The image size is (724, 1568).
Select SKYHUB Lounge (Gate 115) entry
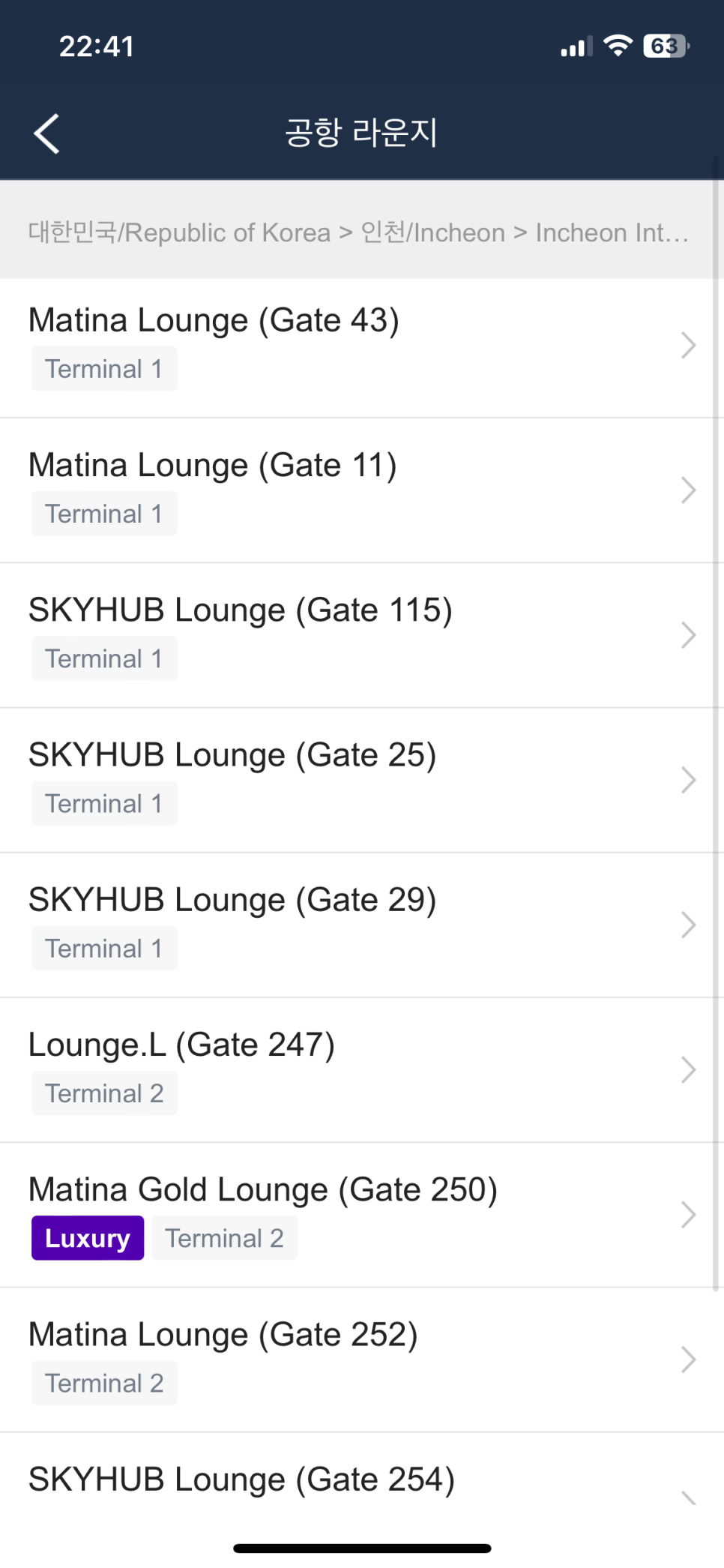coord(357,636)
